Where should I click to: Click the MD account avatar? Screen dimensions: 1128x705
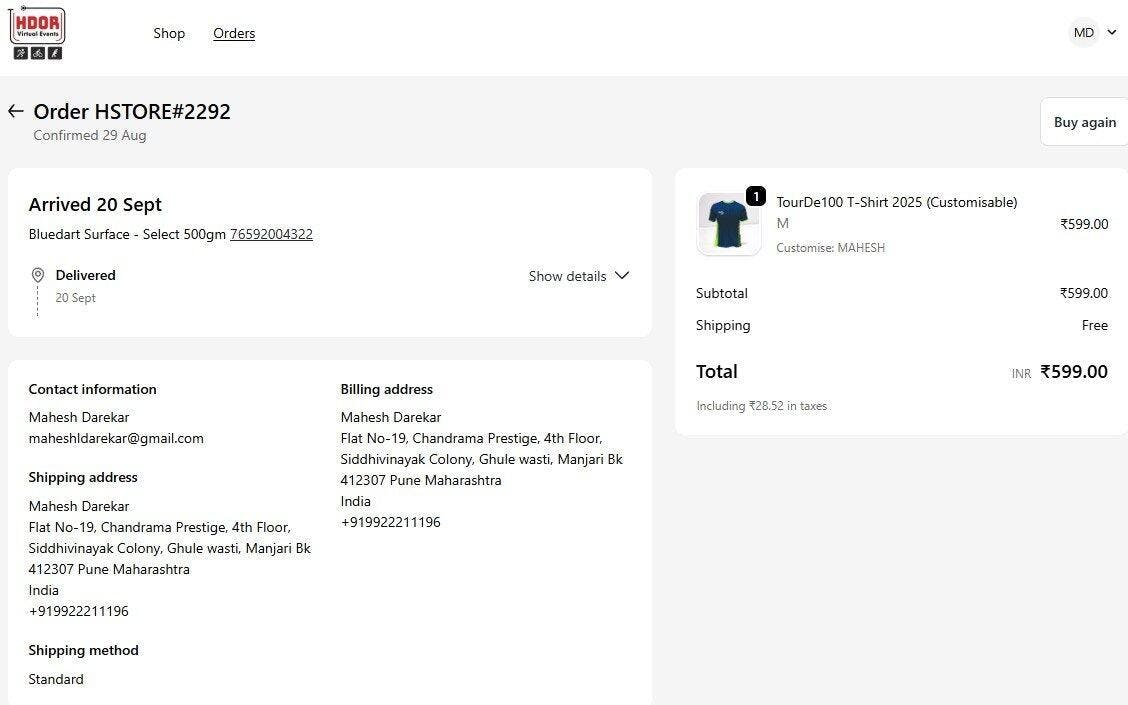pos(1084,33)
